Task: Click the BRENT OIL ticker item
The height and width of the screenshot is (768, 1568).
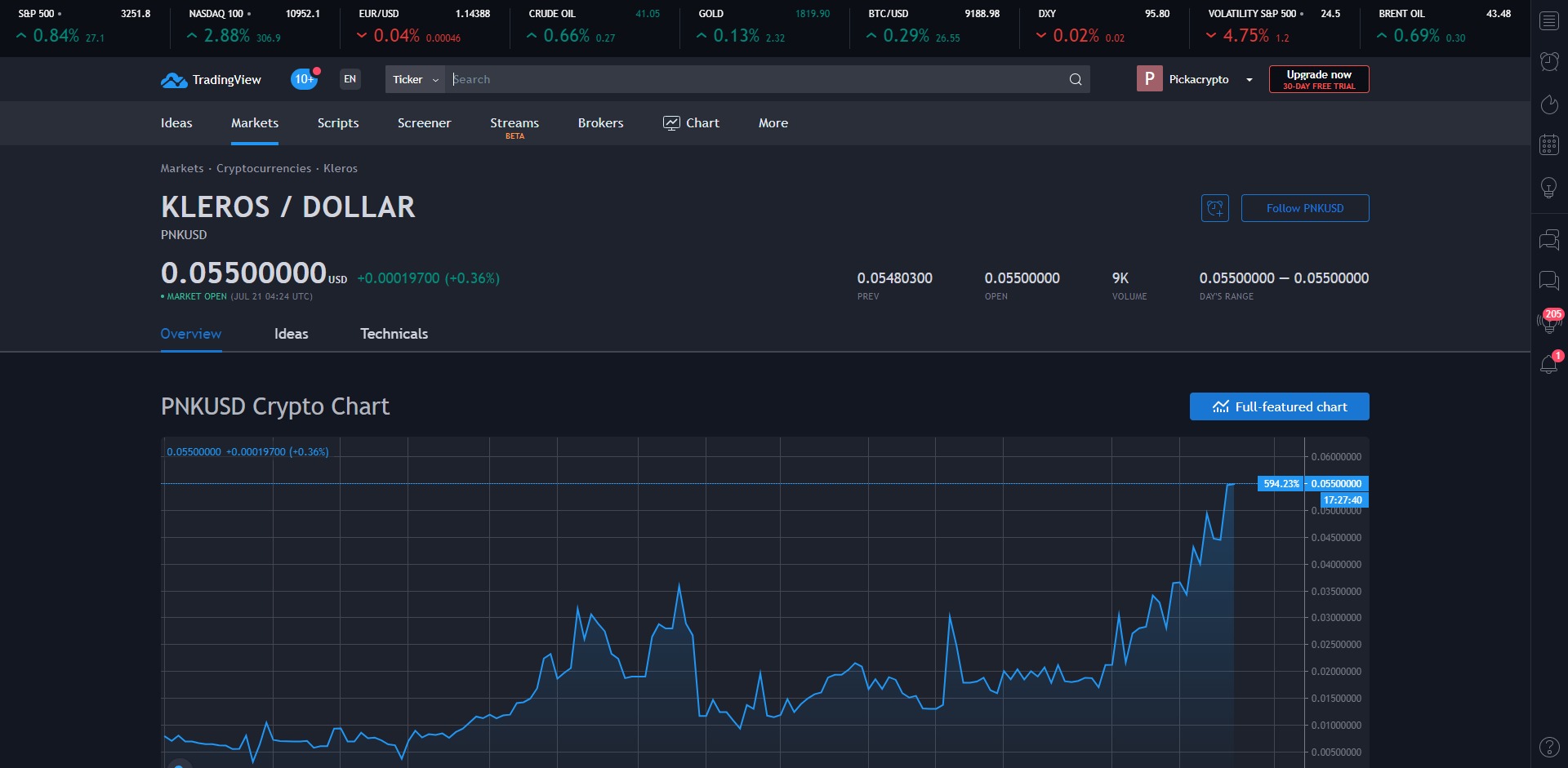Action: (1443, 25)
